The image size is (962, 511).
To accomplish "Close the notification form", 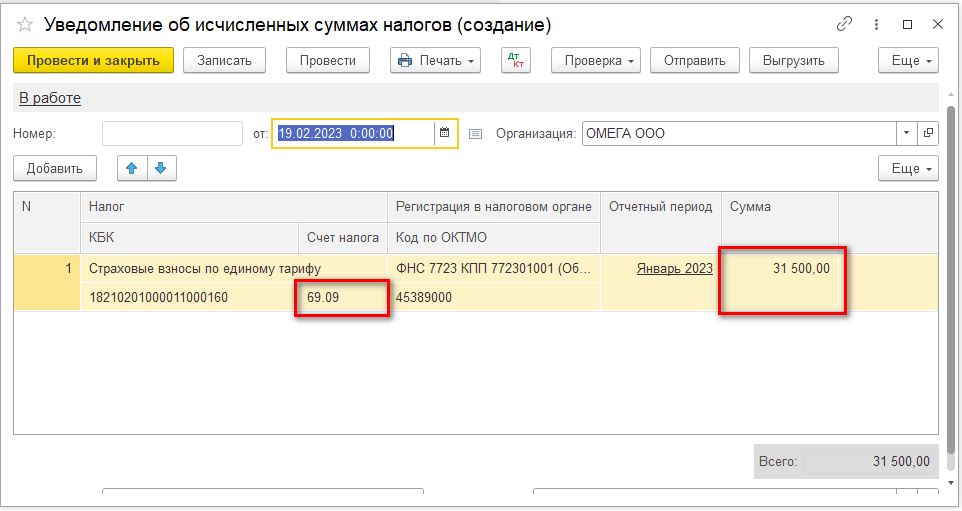I will [937, 24].
